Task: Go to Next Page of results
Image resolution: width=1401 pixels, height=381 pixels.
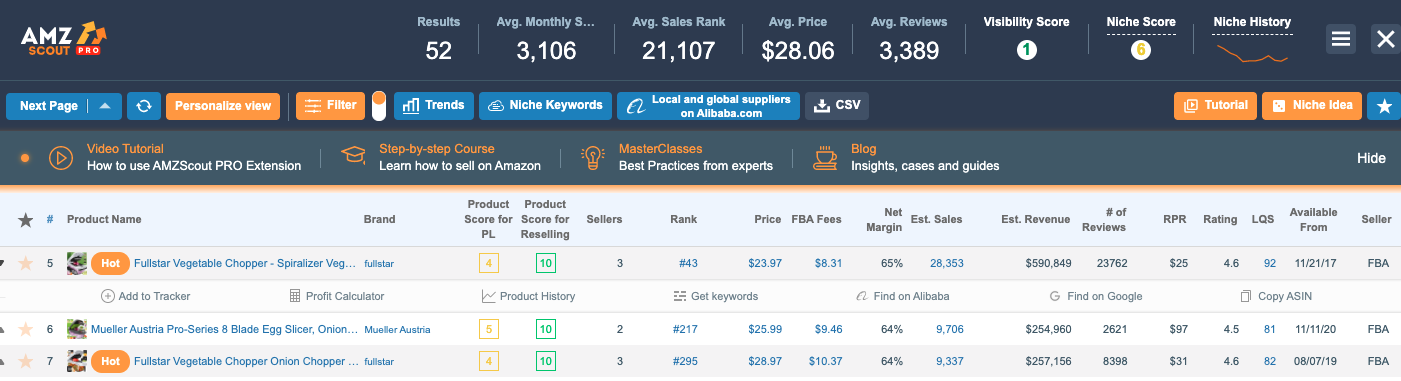Action: 49,106
